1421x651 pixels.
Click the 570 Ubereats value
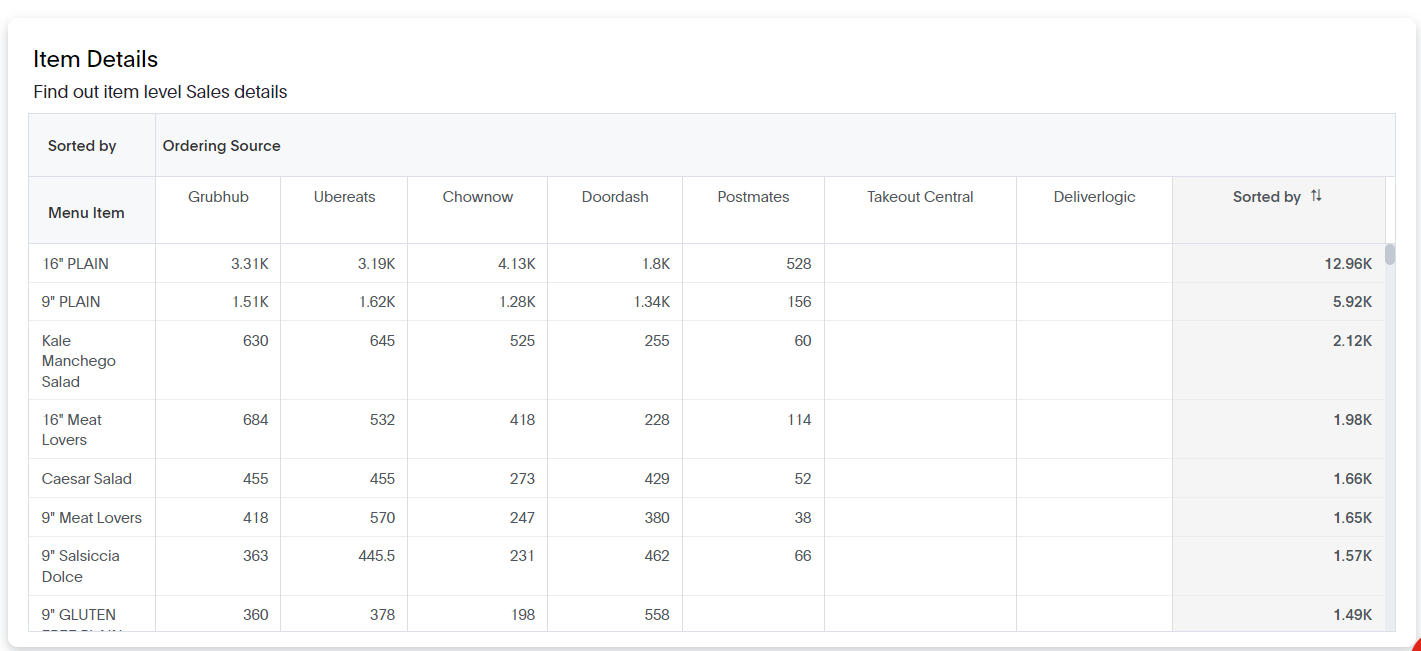point(382,518)
